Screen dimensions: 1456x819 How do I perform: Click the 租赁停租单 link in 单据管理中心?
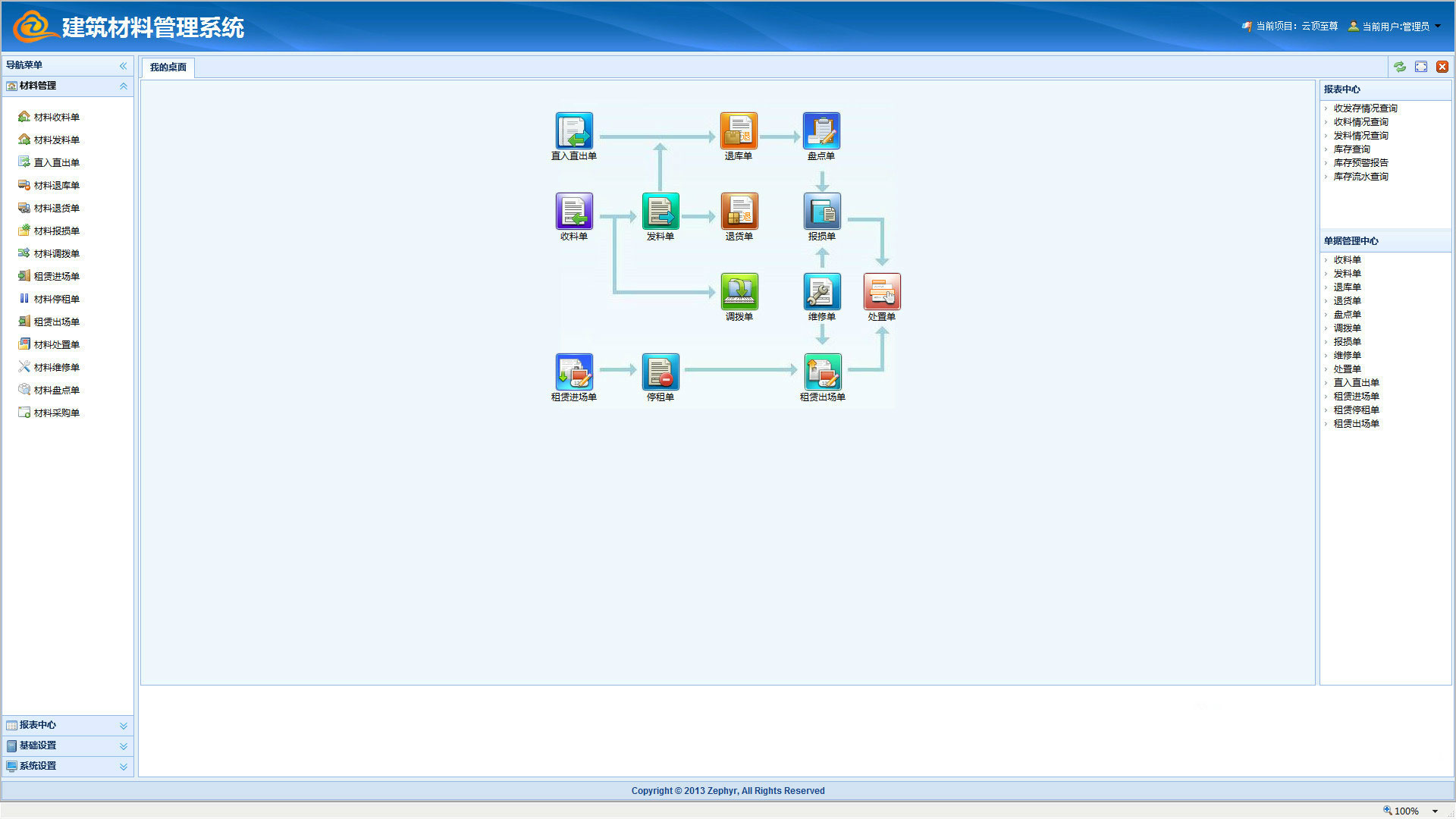1356,410
